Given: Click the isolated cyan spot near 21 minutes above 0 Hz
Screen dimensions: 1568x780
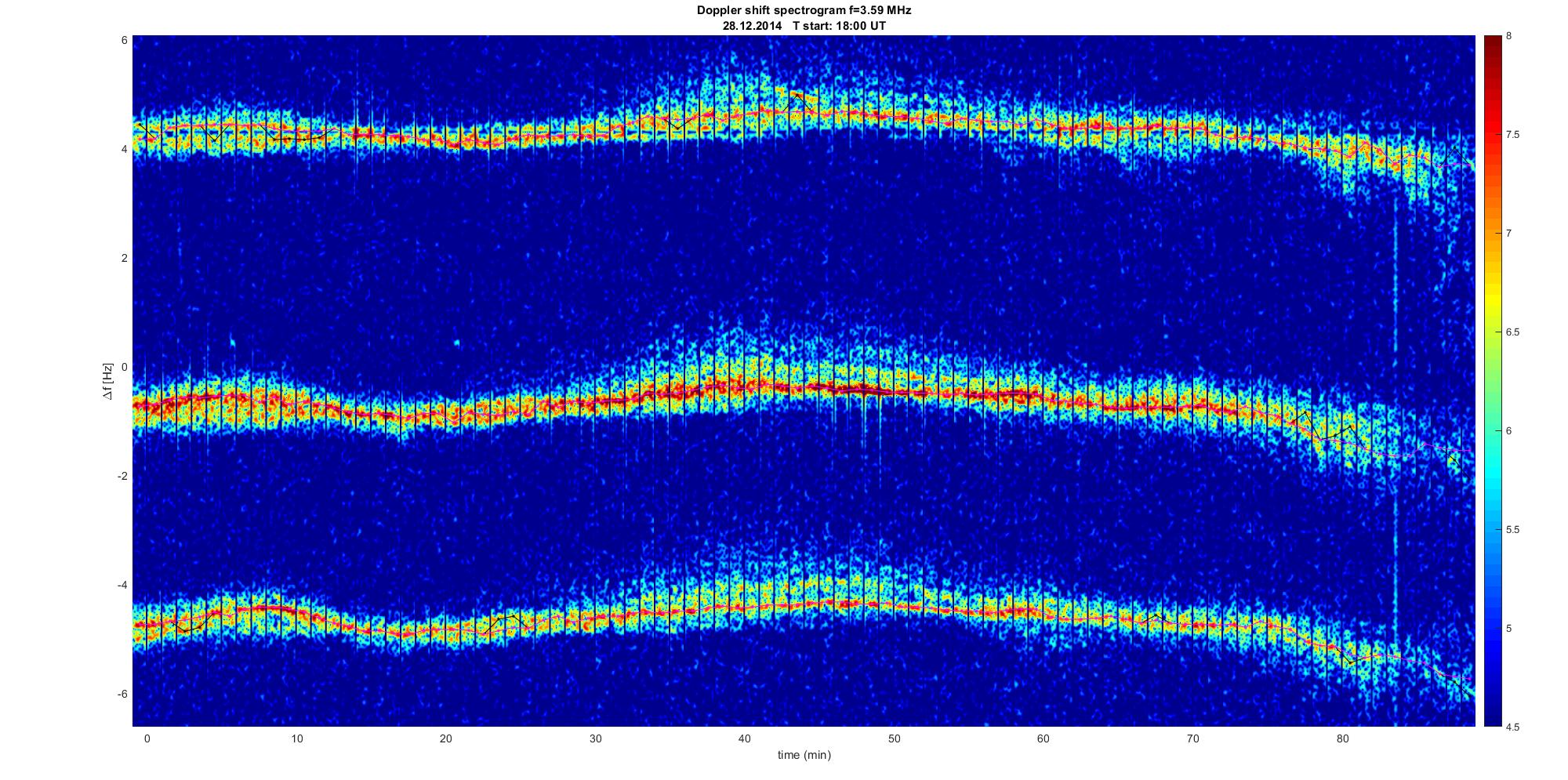Looking at the screenshot, I should pyautogui.click(x=458, y=343).
